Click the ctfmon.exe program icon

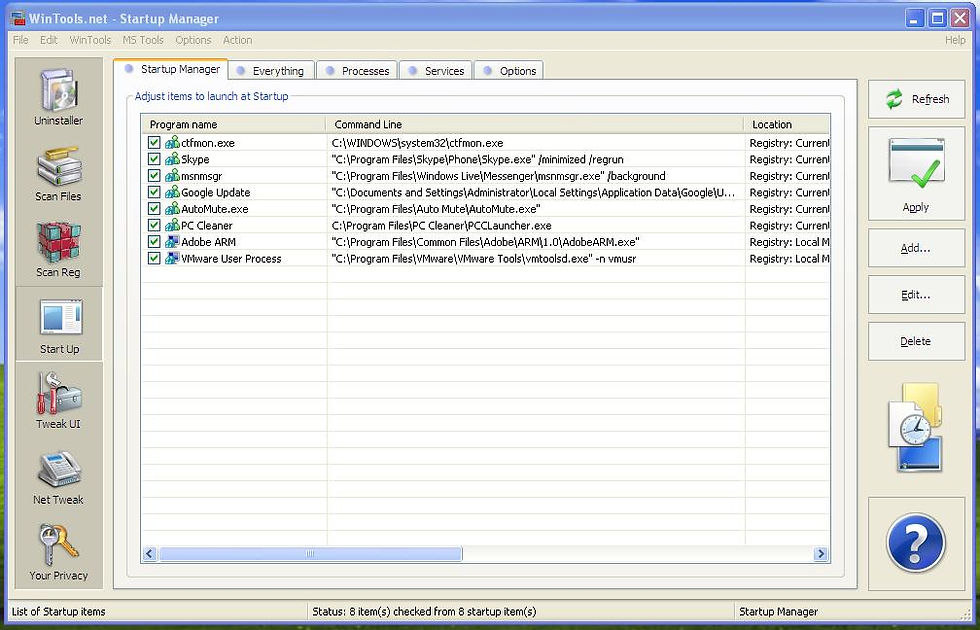[x=172, y=142]
